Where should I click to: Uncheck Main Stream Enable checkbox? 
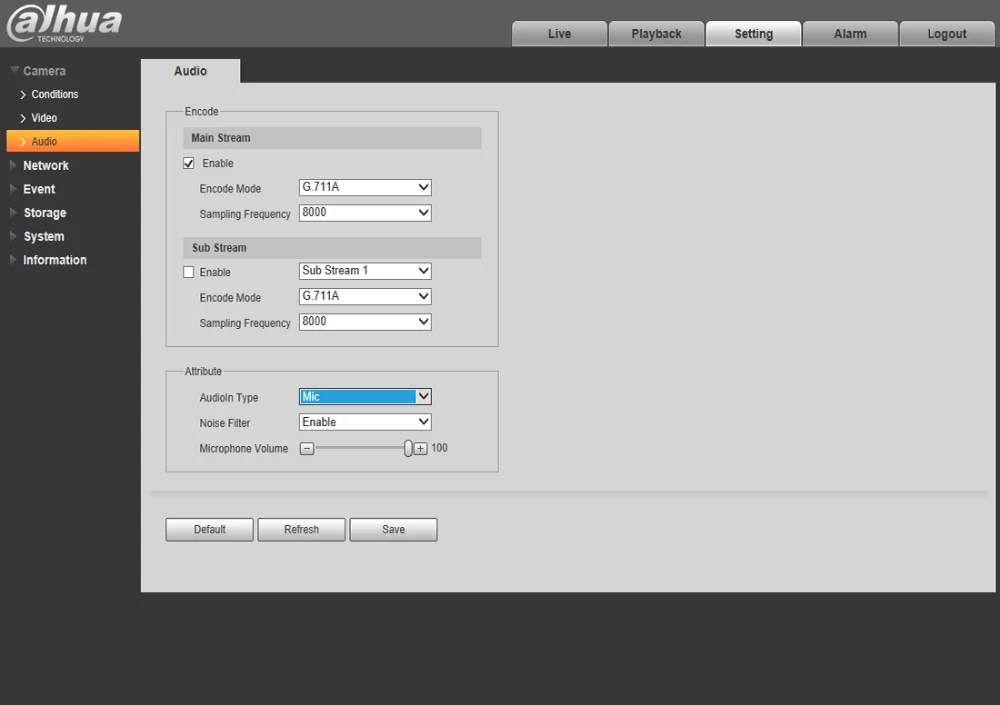tap(189, 163)
